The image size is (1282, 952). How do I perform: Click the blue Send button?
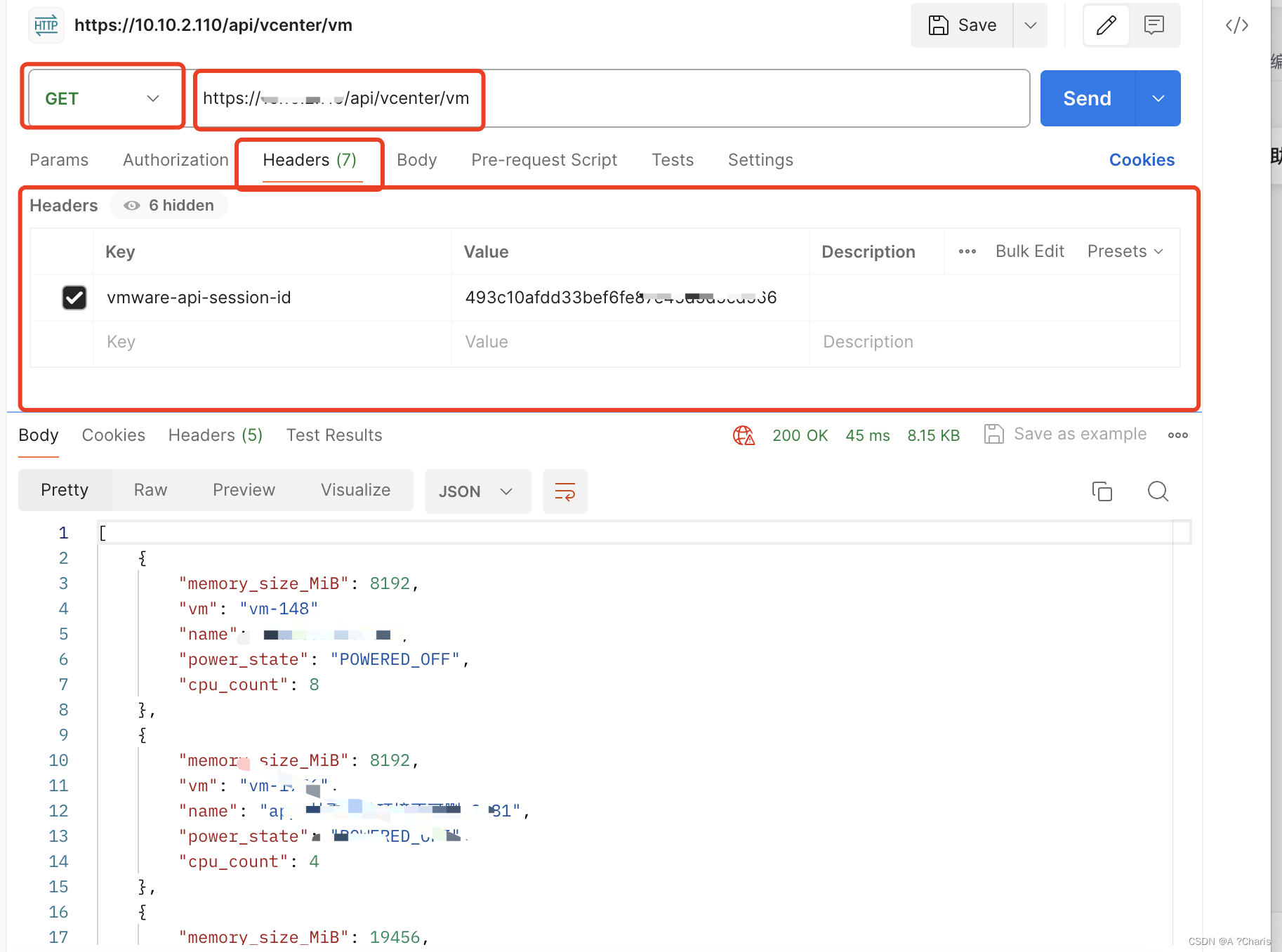[x=1087, y=98]
